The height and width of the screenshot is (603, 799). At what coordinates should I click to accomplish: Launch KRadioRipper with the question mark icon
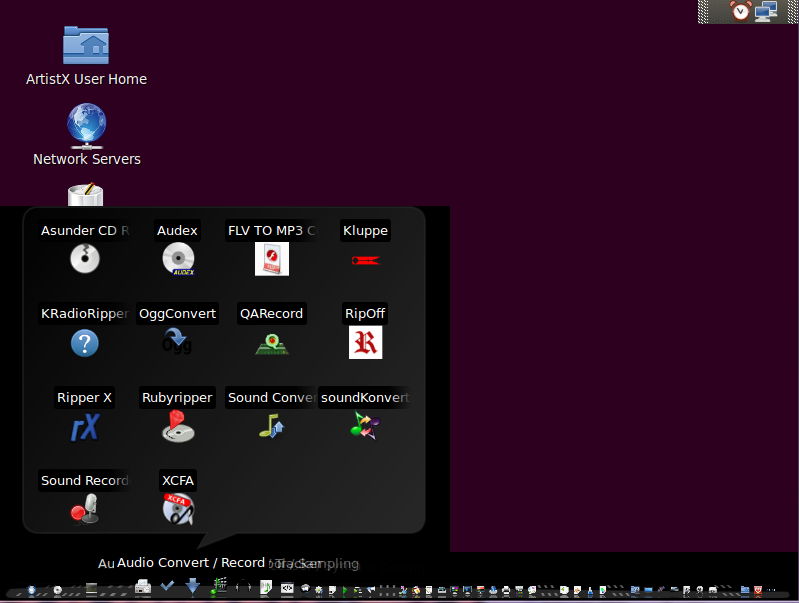85,343
